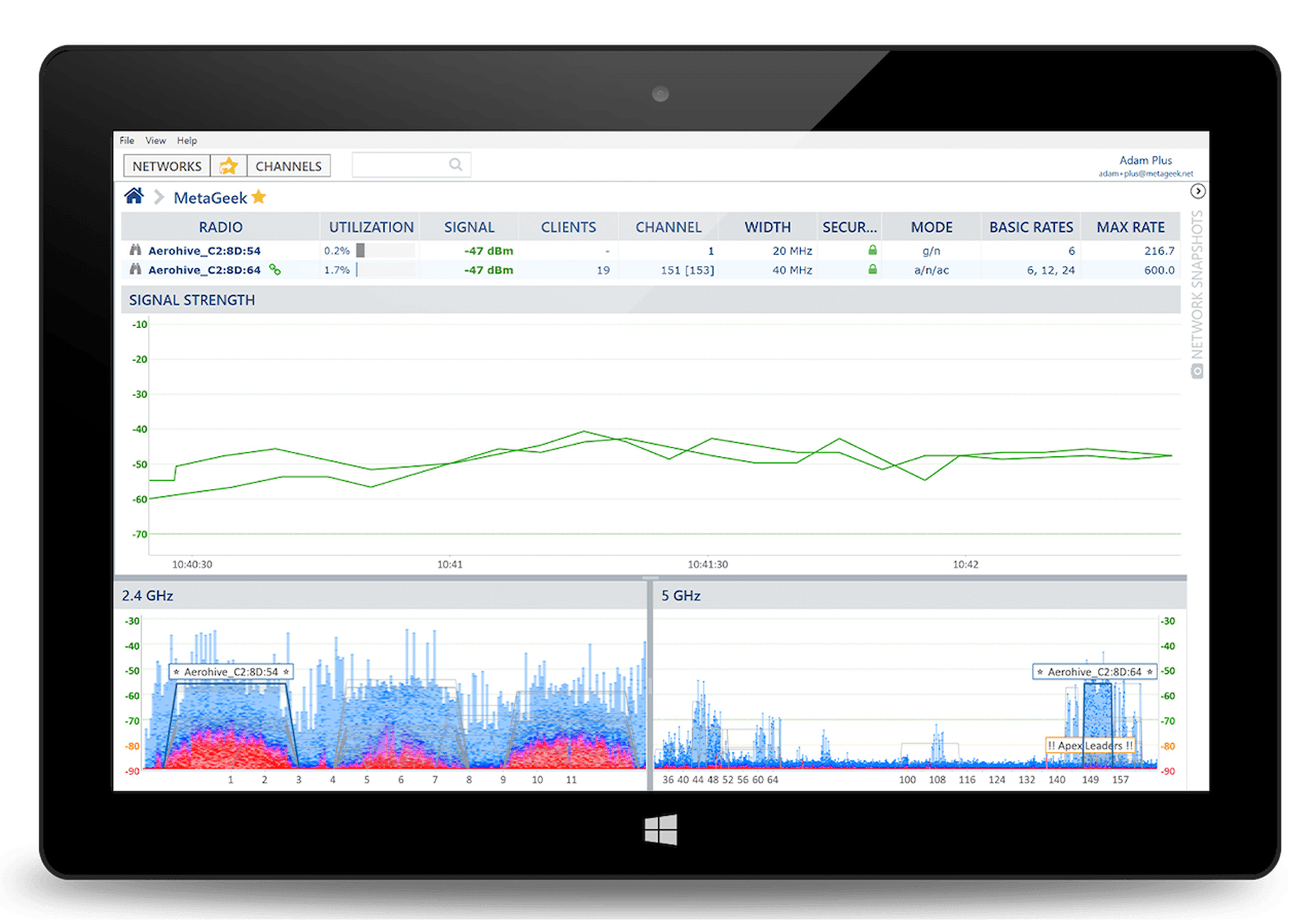The width and height of the screenshot is (1316, 920).
Task: Toggle the MetaGeek favorite star
Action: [259, 197]
